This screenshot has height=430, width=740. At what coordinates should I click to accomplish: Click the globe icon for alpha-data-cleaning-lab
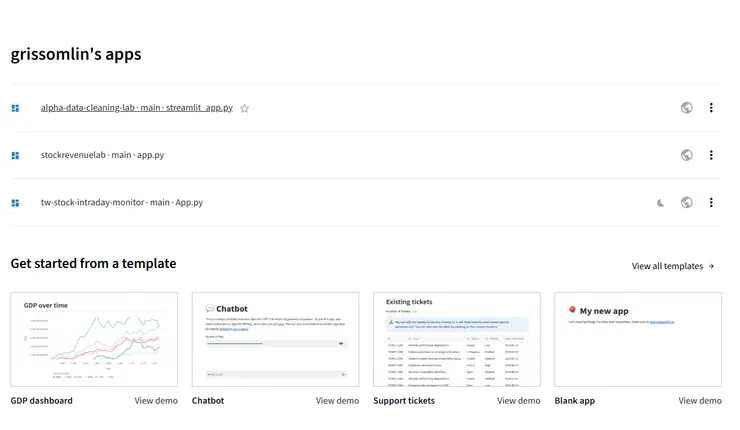[687, 108]
